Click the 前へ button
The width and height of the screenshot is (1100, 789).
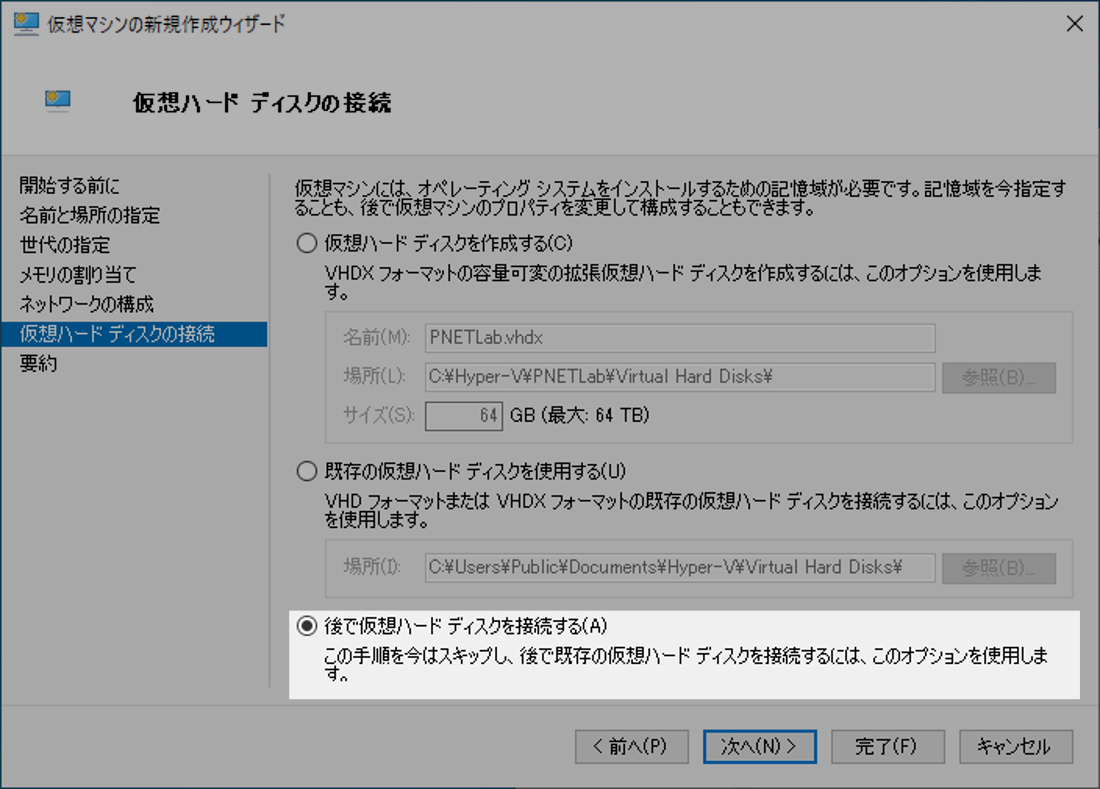pos(631,746)
